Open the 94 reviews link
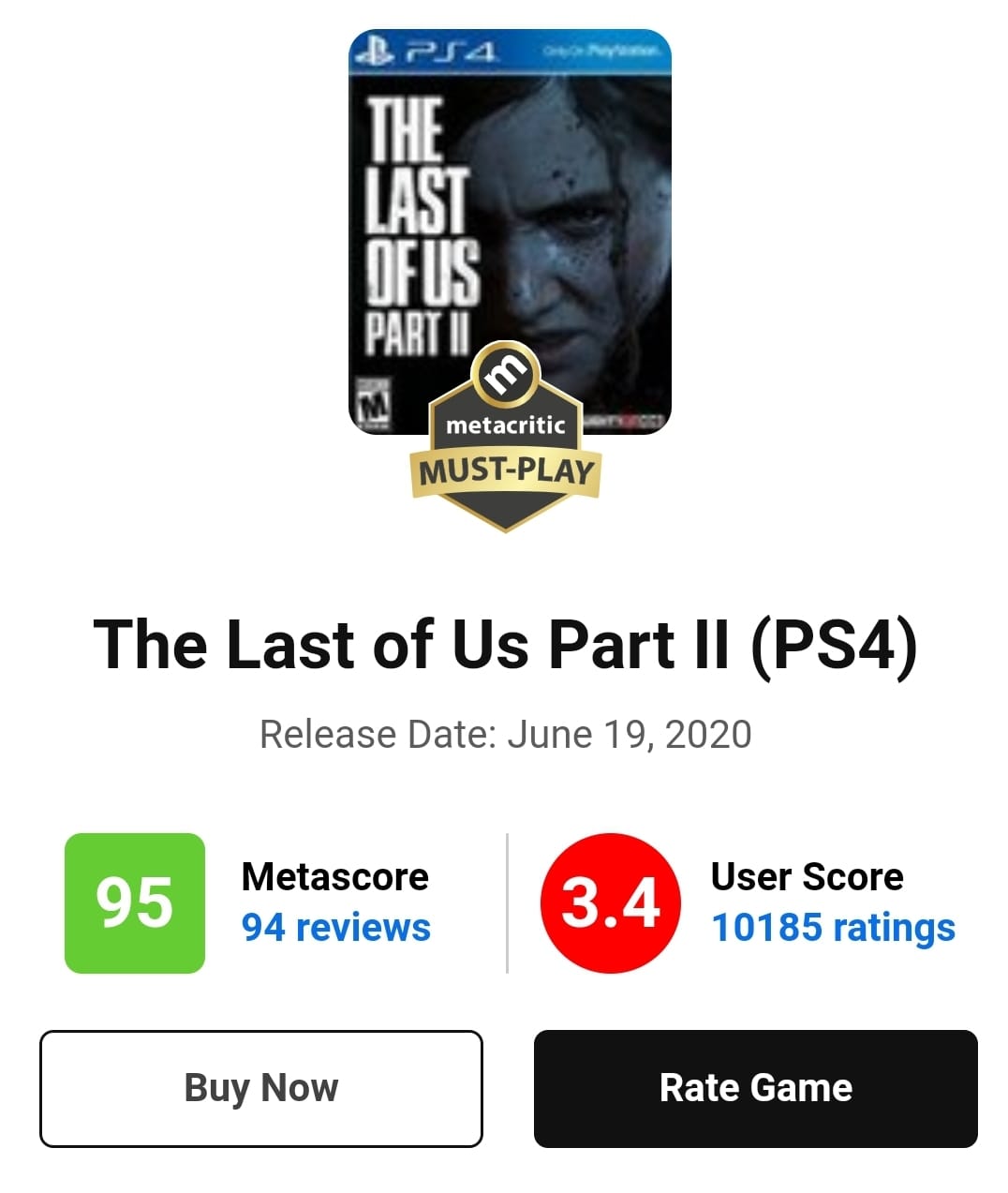This screenshot has width=1008, height=1193. 336,927
